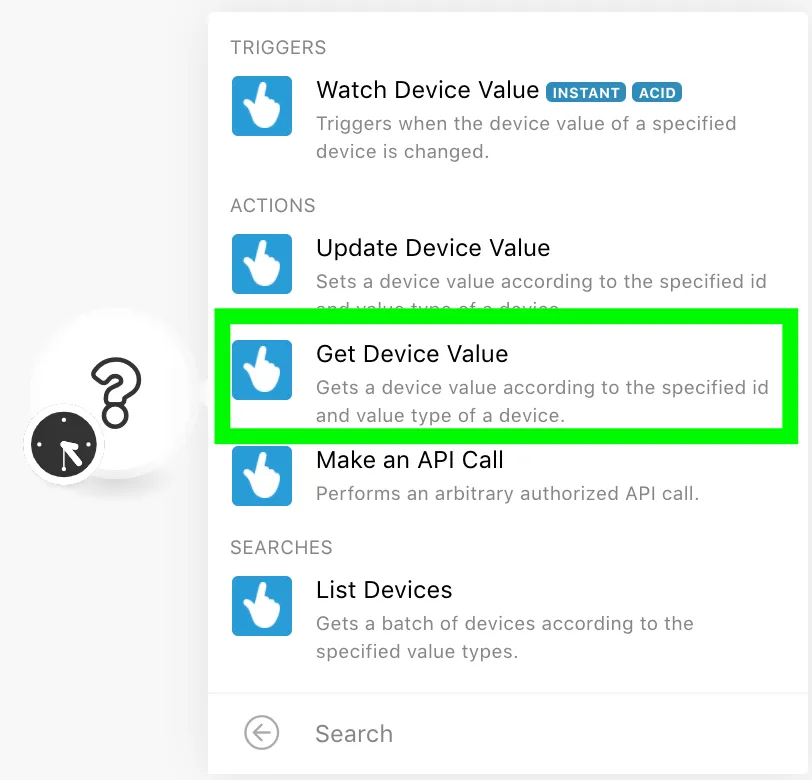Click the INSTANT badge
The height and width of the screenshot is (780, 812).
pos(586,92)
